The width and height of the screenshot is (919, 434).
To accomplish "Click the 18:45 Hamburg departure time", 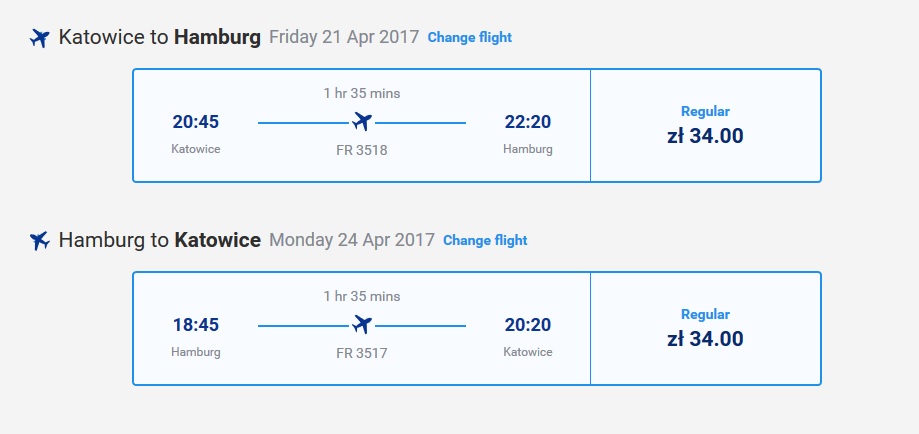I will pos(196,324).
